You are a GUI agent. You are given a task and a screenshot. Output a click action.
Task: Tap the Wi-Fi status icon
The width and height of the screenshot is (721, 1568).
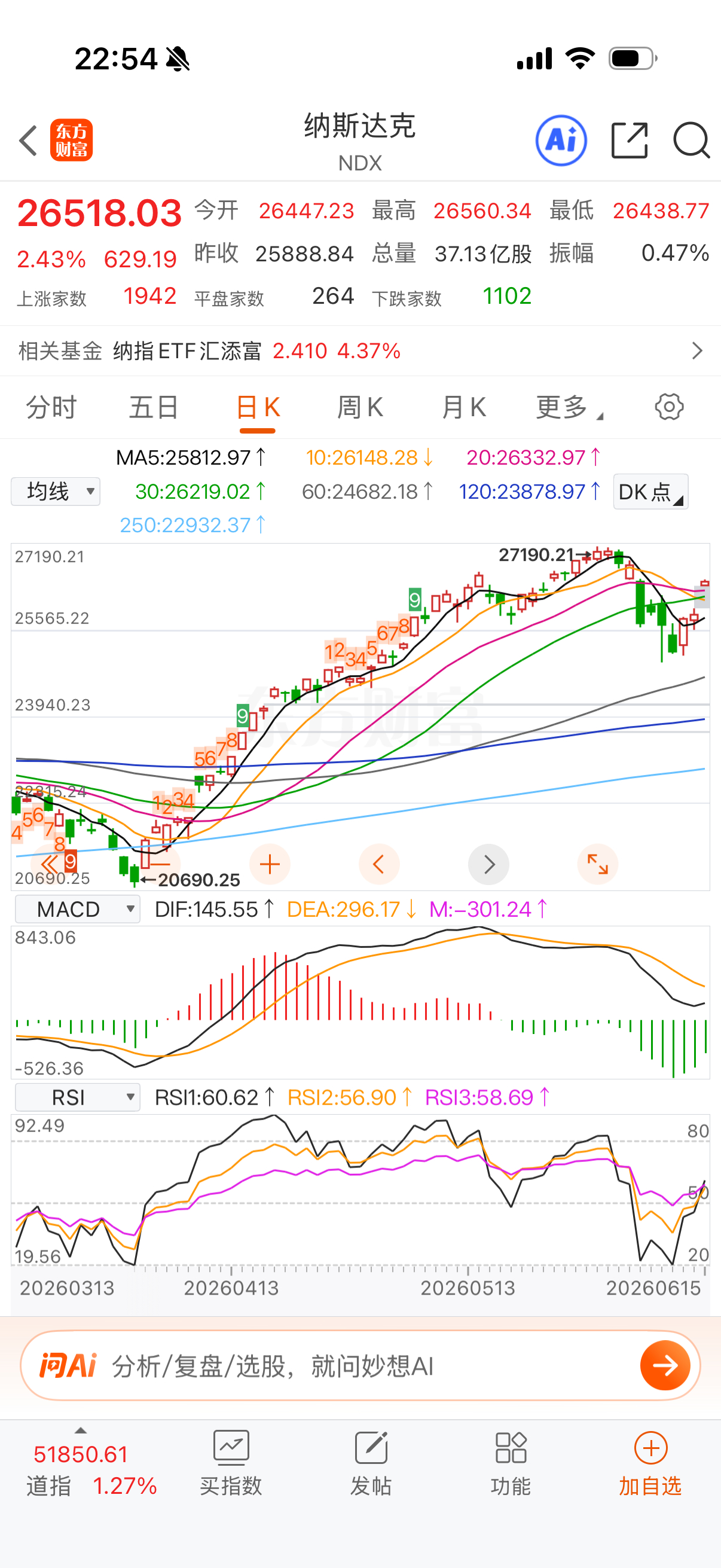[580, 59]
